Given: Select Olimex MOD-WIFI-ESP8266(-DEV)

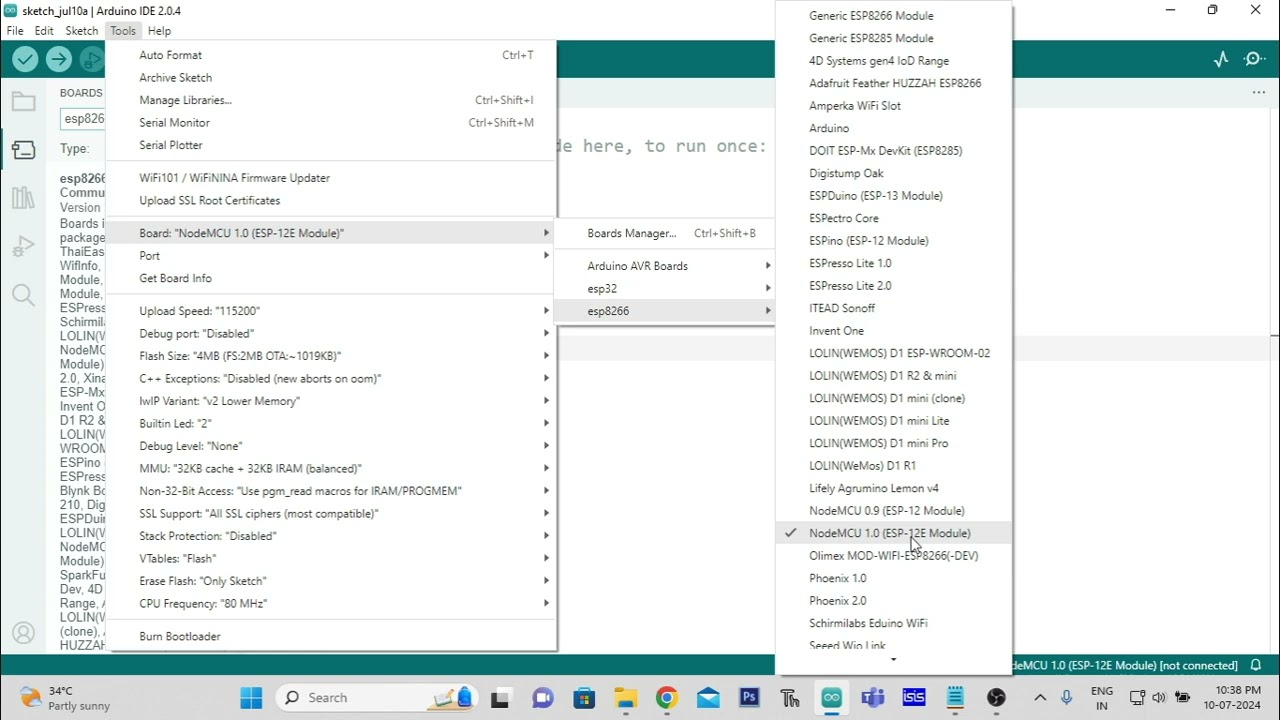Looking at the screenshot, I should (894, 556).
